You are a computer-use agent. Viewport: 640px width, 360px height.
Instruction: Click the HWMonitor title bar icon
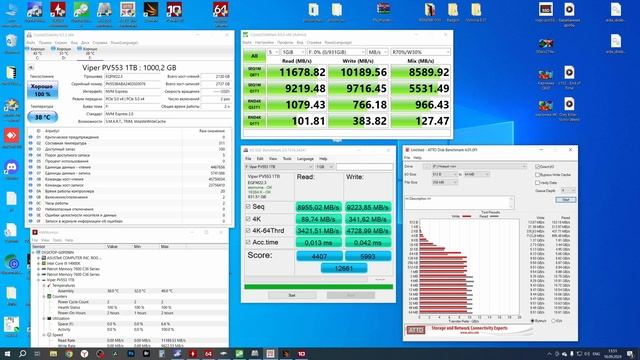pos(35,232)
